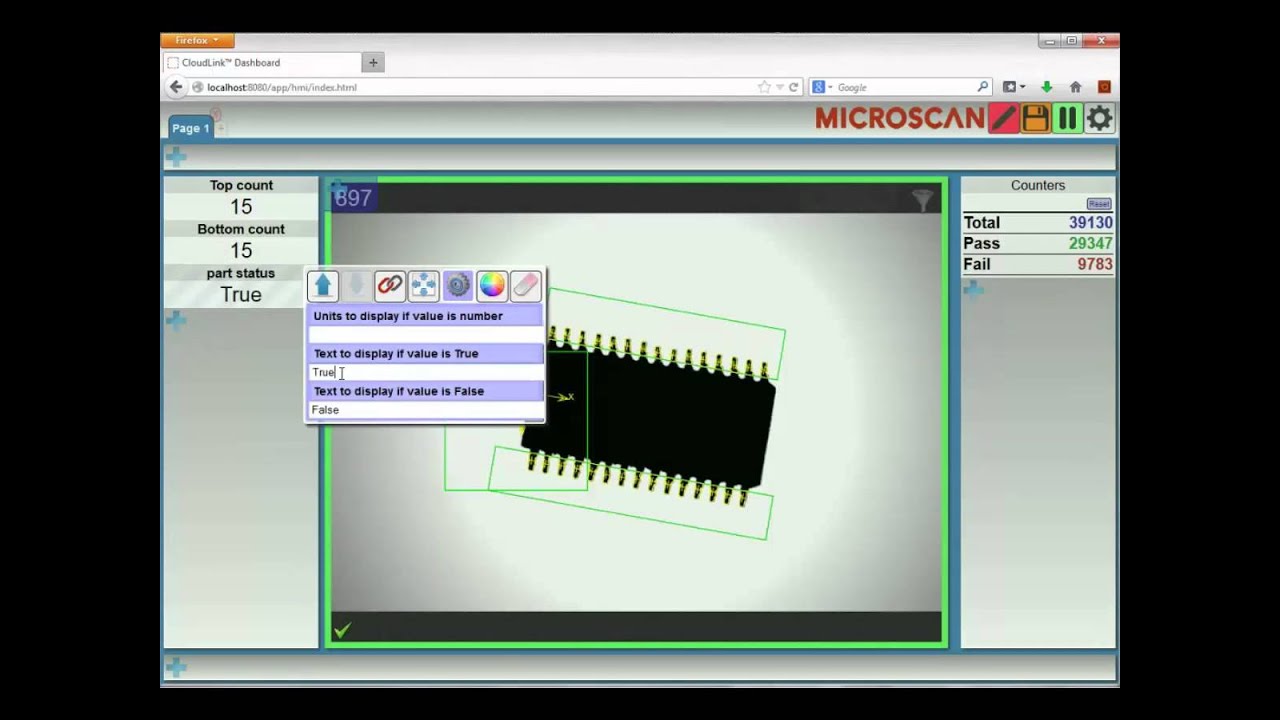This screenshot has height=720, width=1280.
Task: Click the plus icon under the Counters panel
Action: coord(973,289)
